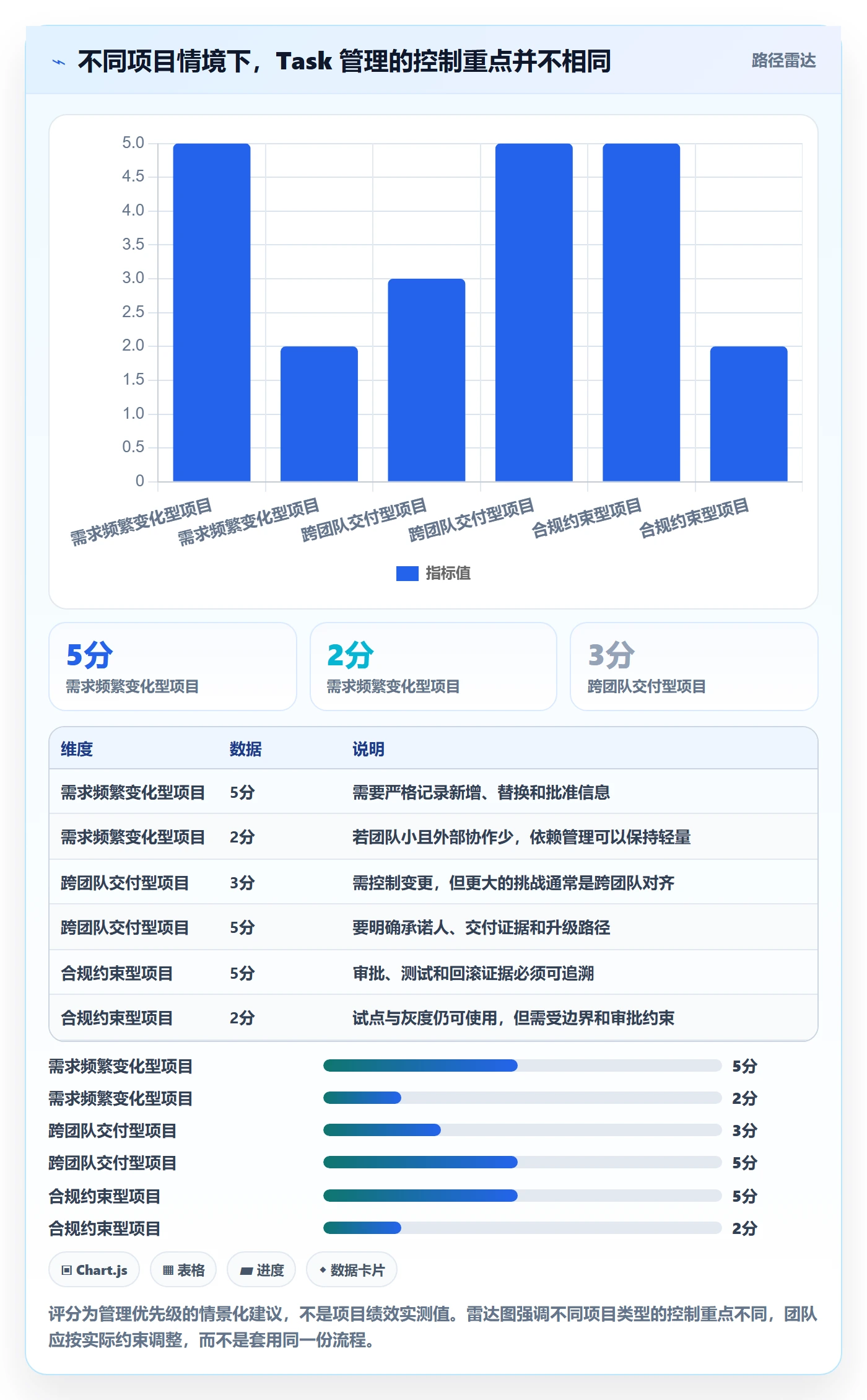Click the 跨团队交付型项目 5分 progress bar
Image resolution: width=867 pixels, height=1400 pixels.
(522, 1162)
